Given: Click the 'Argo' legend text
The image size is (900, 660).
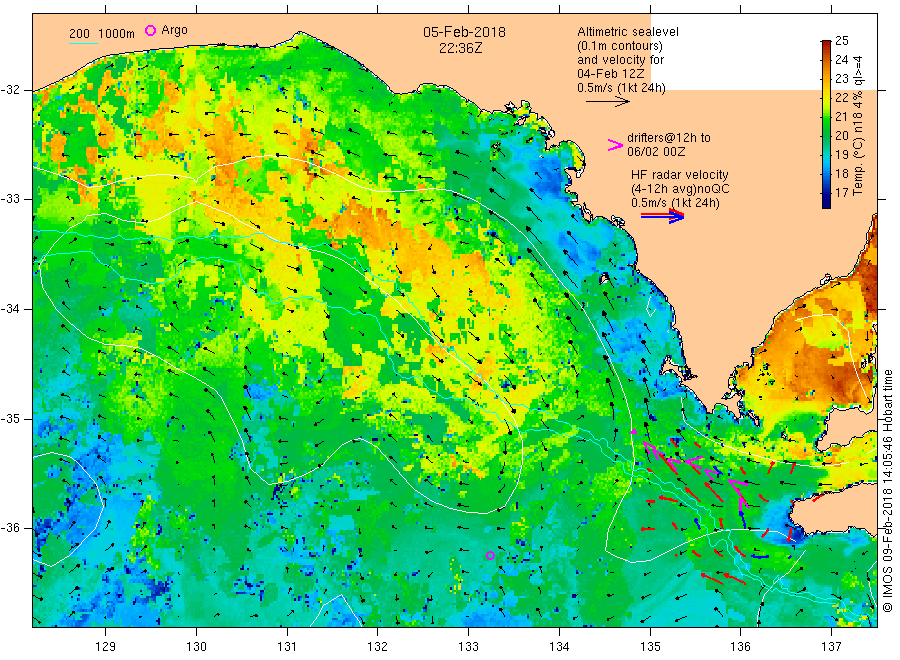Looking at the screenshot, I should click(x=174, y=30).
